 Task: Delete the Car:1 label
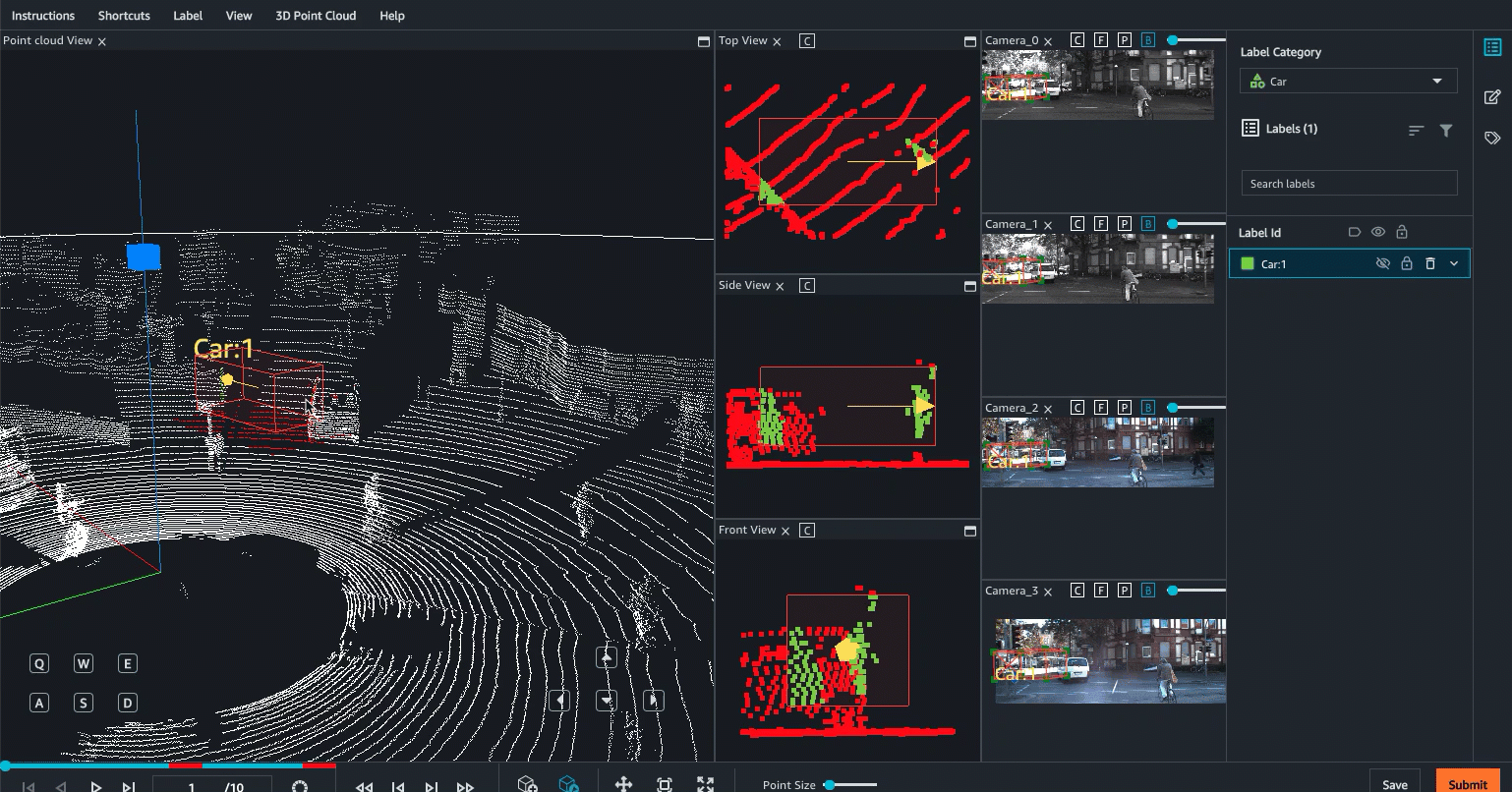pyautogui.click(x=1430, y=263)
